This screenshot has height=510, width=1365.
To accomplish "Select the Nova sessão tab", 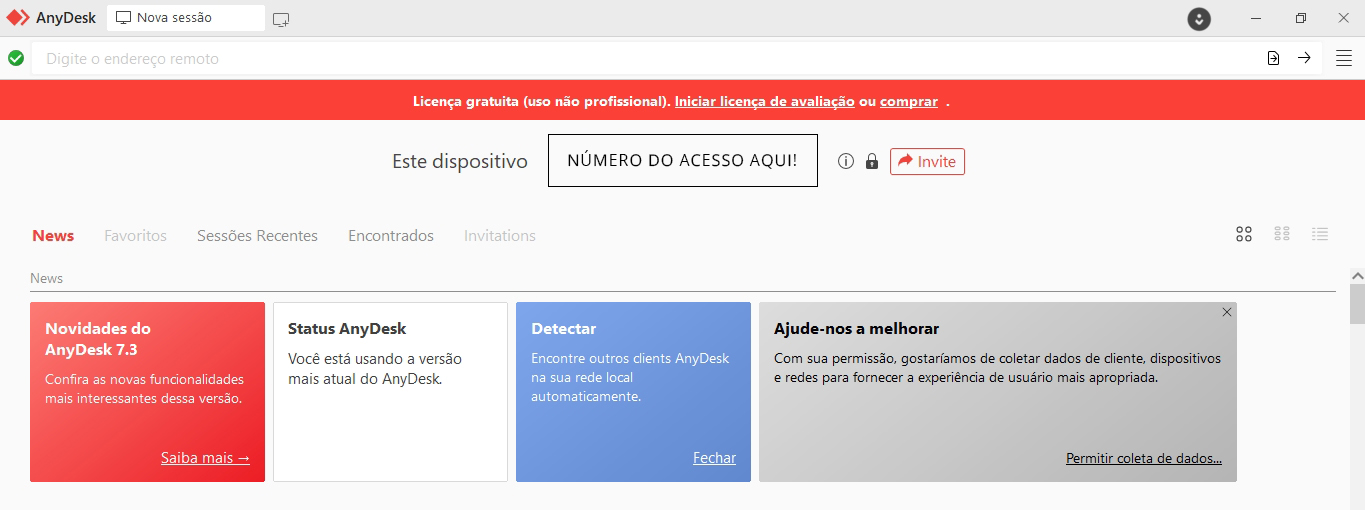I will [x=186, y=18].
